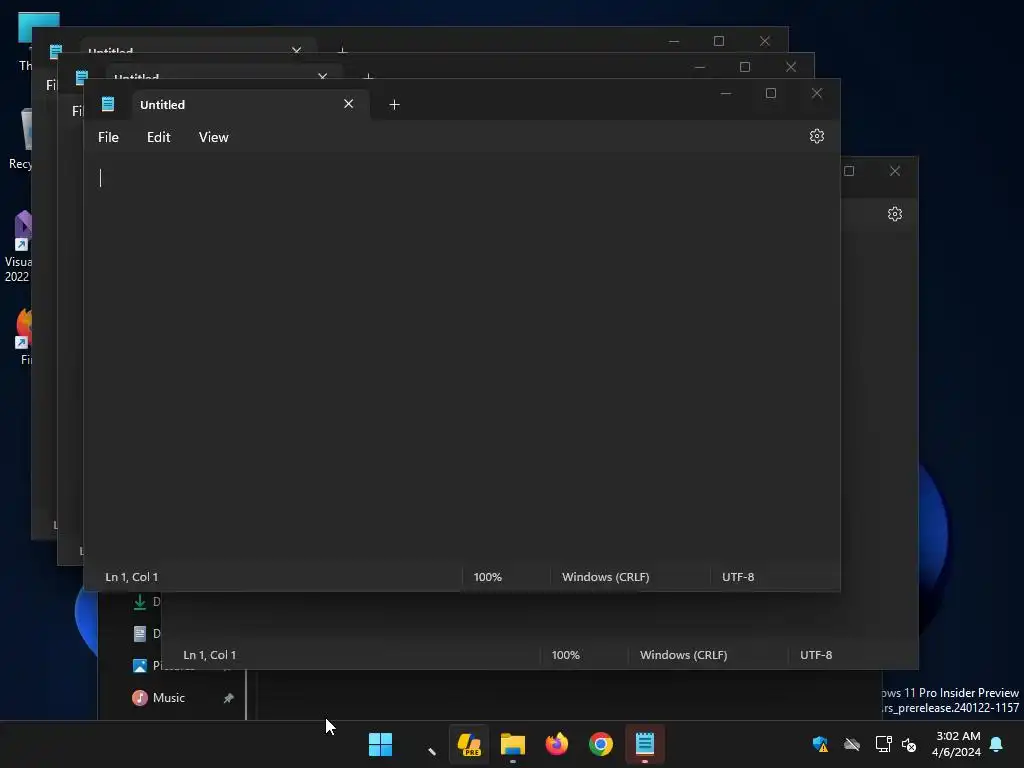This screenshot has width=1024, height=768.
Task: Open Settings gear in front Notepad
Action: coord(817,136)
